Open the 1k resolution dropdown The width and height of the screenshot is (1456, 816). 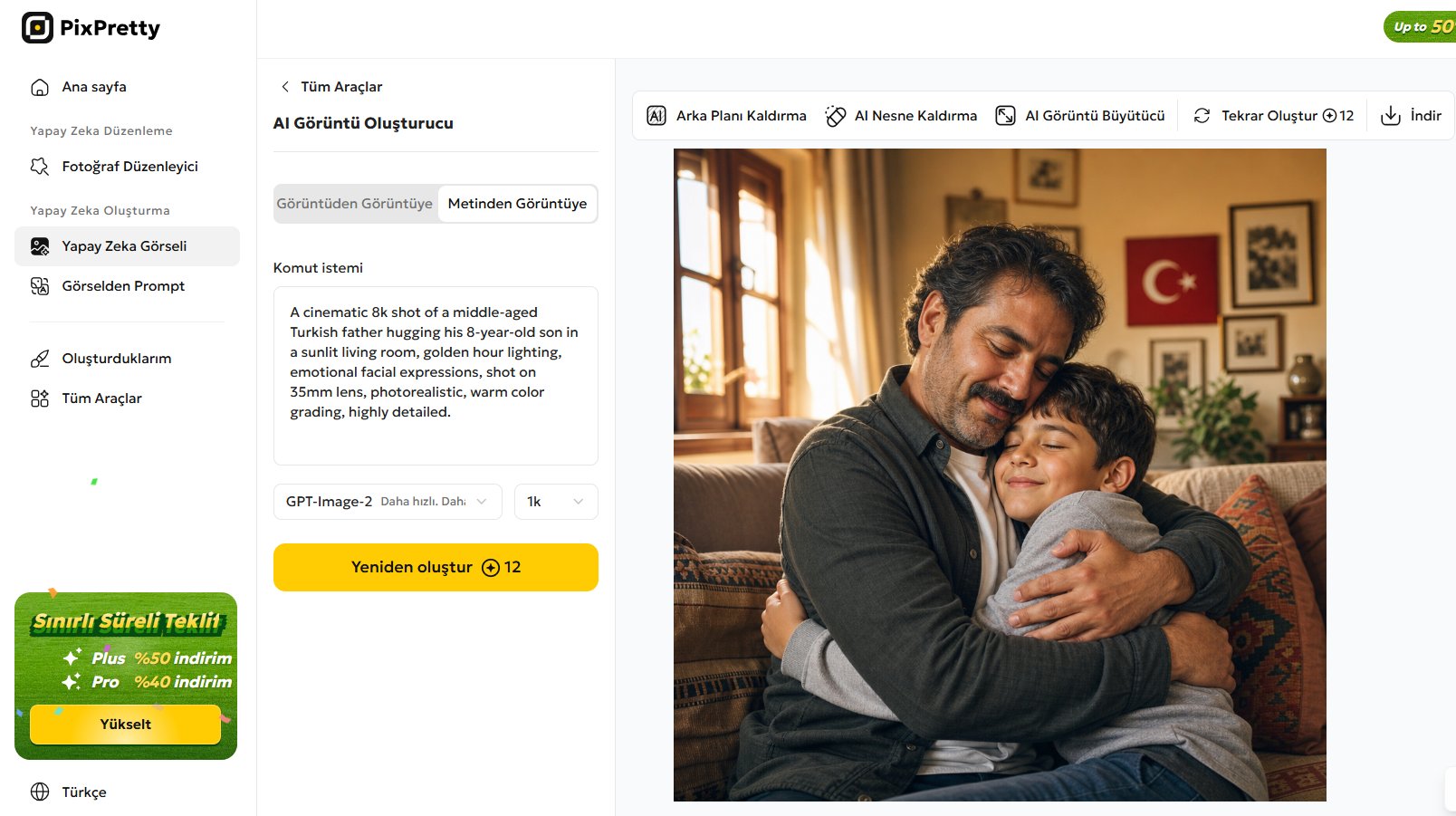coord(556,502)
